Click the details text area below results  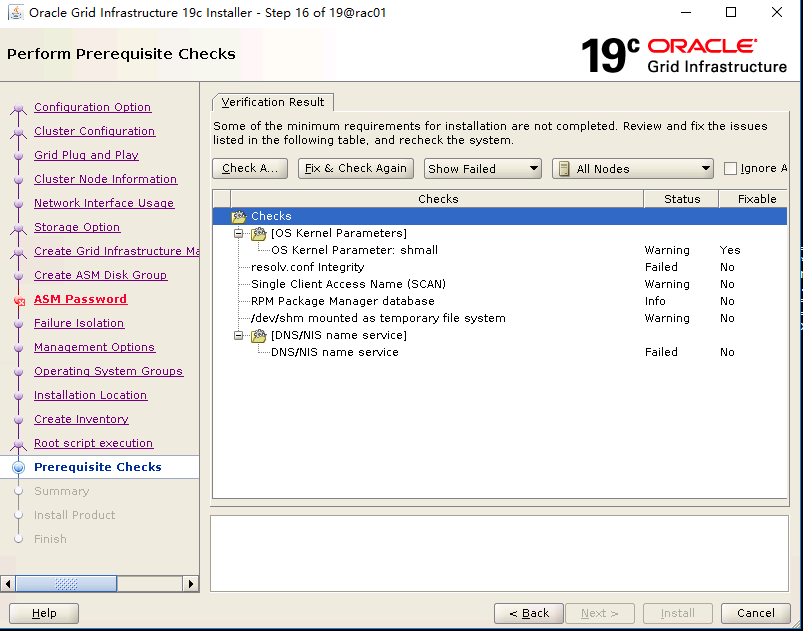click(x=499, y=553)
